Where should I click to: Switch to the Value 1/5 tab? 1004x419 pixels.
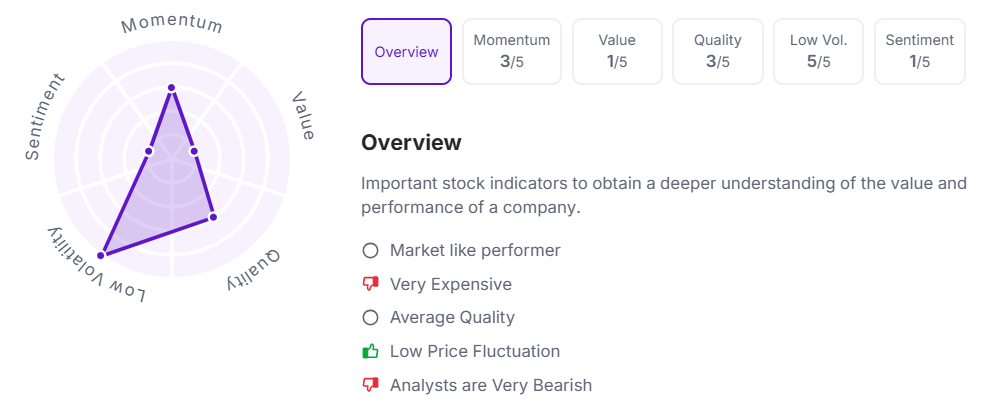coord(617,52)
